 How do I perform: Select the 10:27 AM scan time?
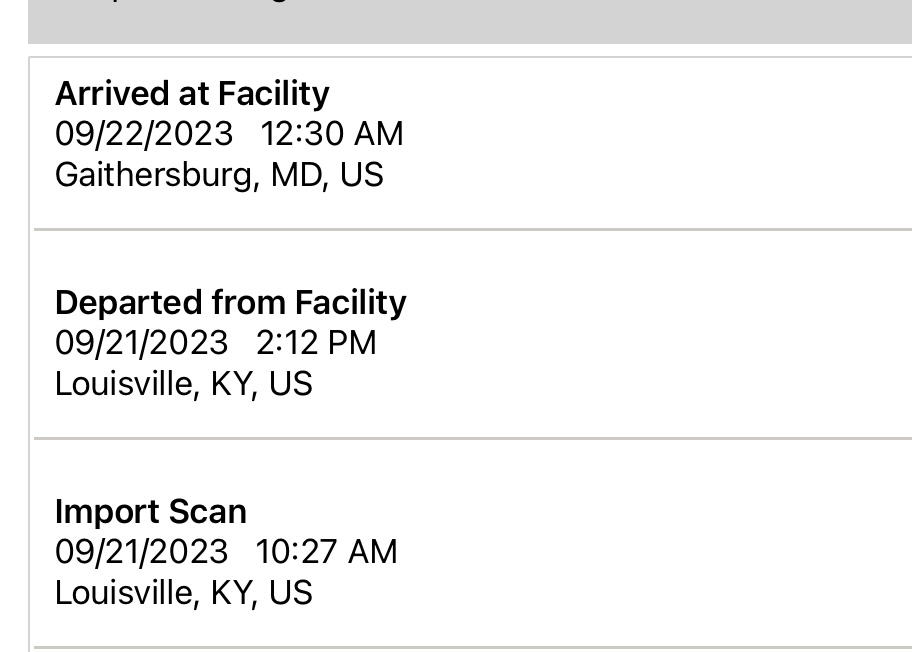click(326, 551)
